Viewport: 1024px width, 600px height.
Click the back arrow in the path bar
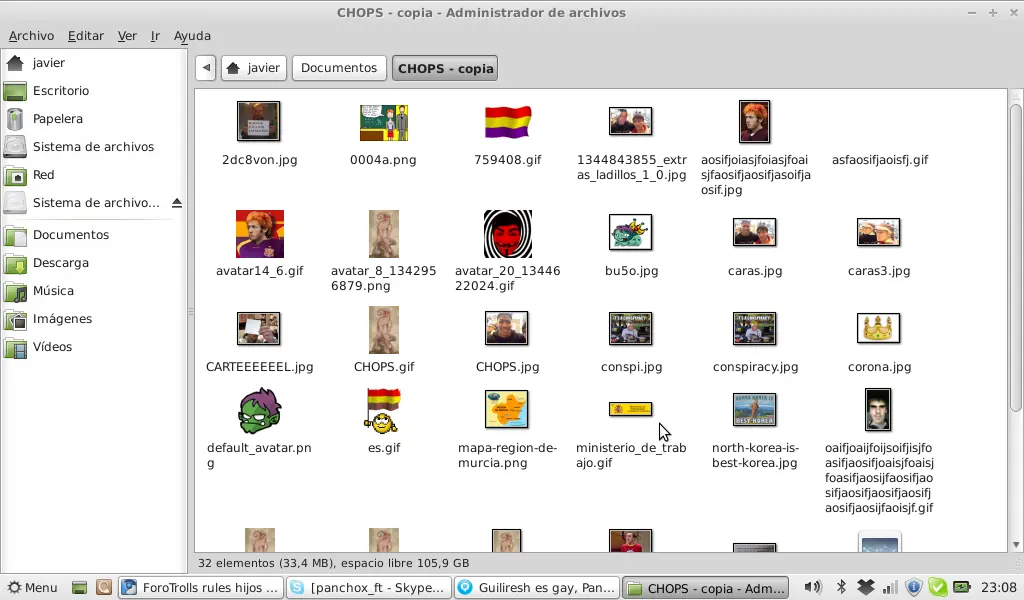point(206,68)
